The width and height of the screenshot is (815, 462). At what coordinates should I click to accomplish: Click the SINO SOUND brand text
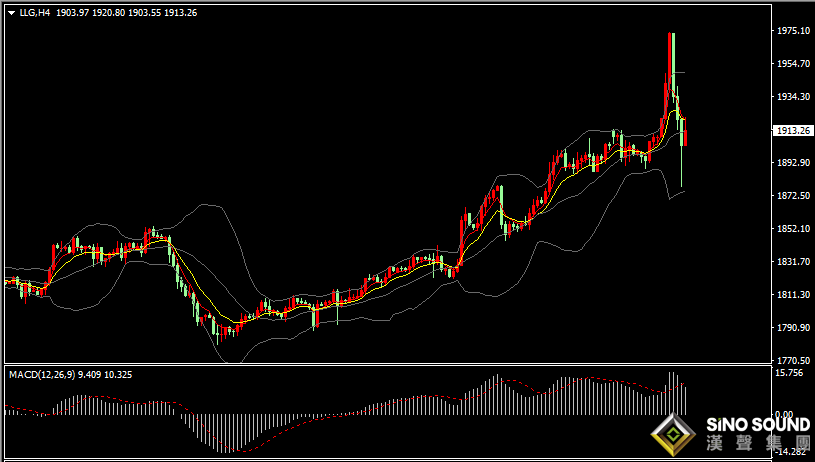(x=758, y=426)
